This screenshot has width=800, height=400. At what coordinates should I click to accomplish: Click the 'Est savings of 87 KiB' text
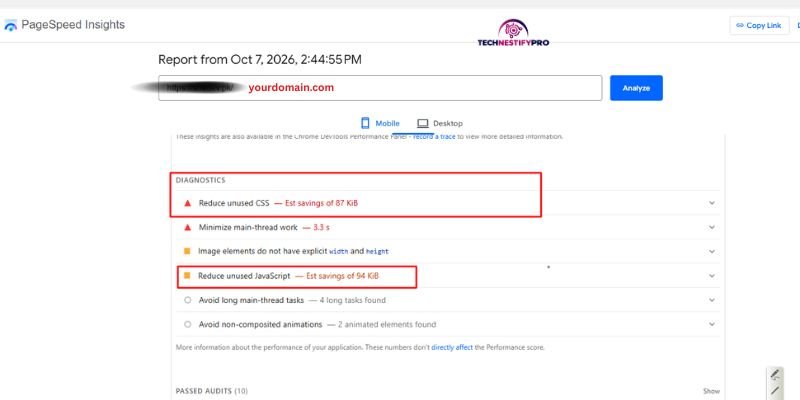321,203
